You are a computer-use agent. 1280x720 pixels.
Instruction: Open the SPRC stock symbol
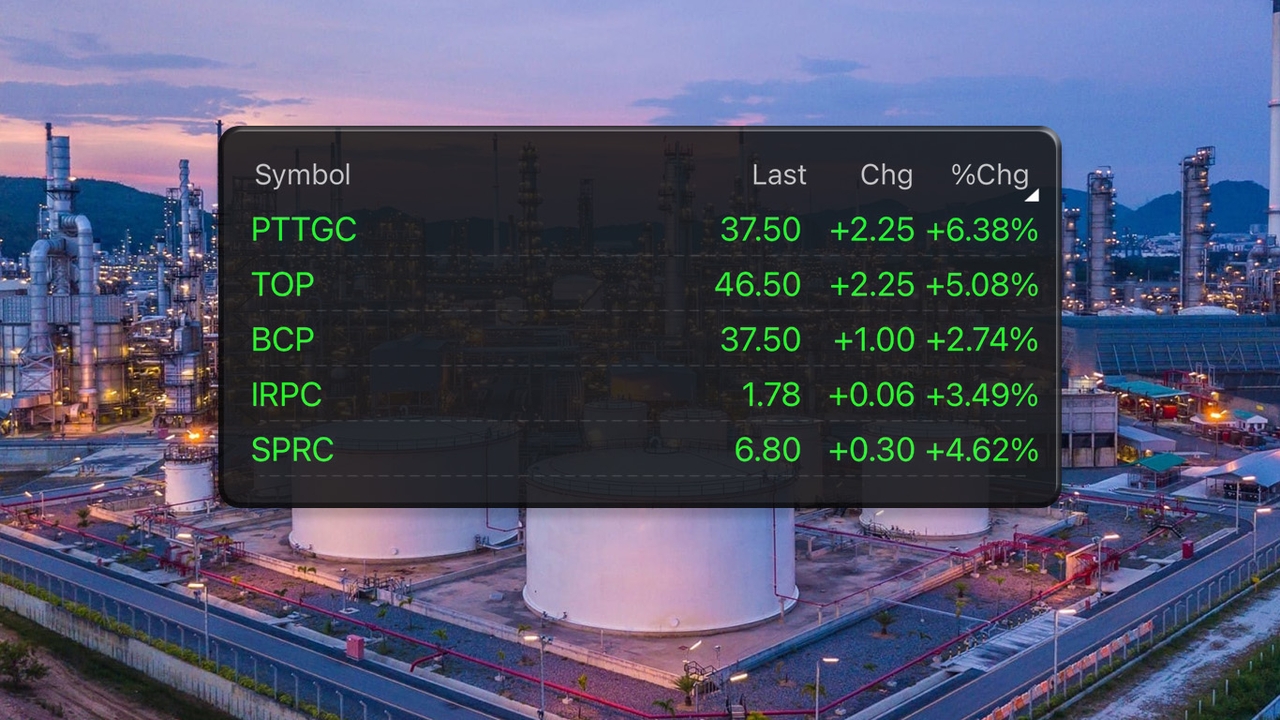tap(292, 450)
